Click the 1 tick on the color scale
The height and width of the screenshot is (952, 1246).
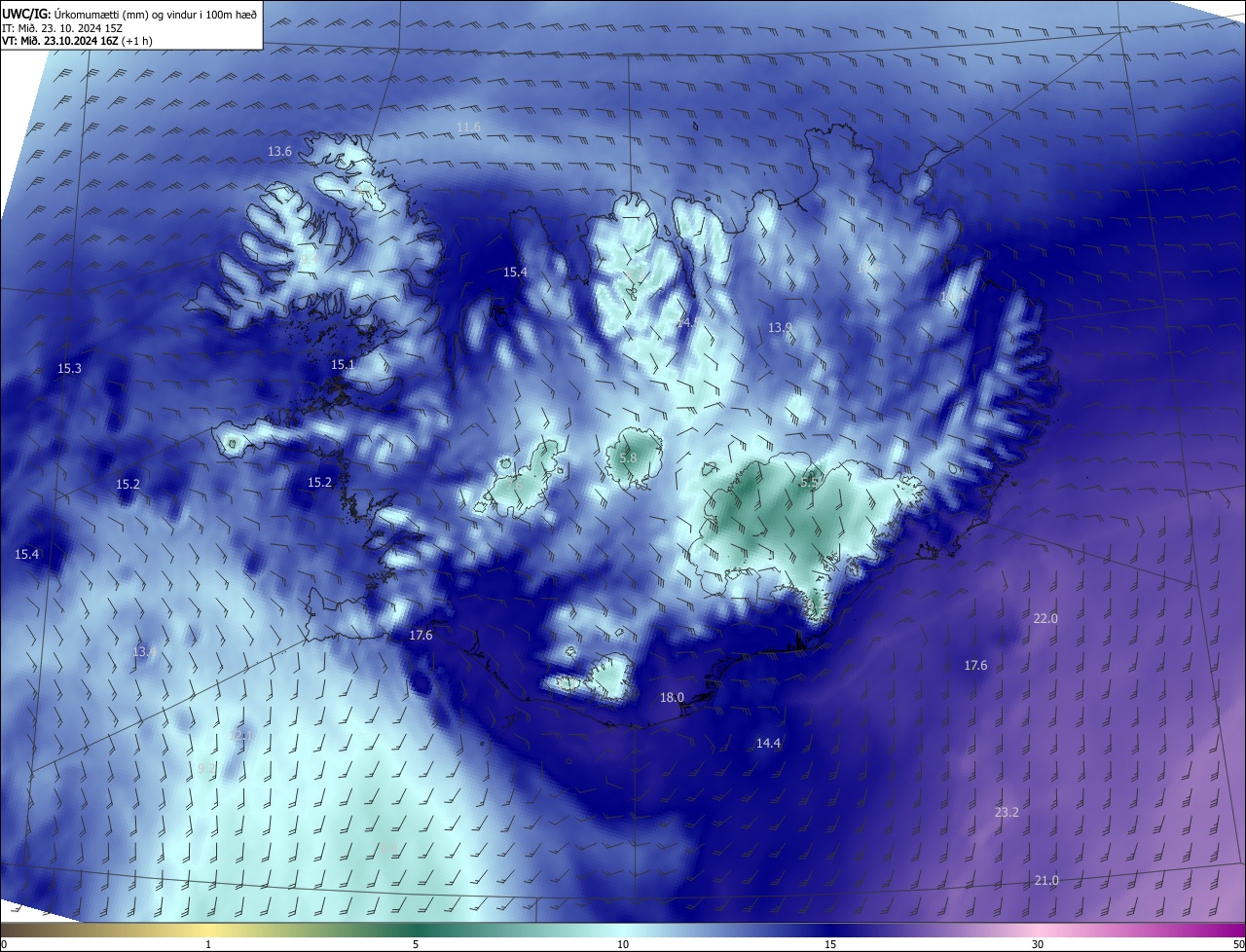[x=208, y=945]
